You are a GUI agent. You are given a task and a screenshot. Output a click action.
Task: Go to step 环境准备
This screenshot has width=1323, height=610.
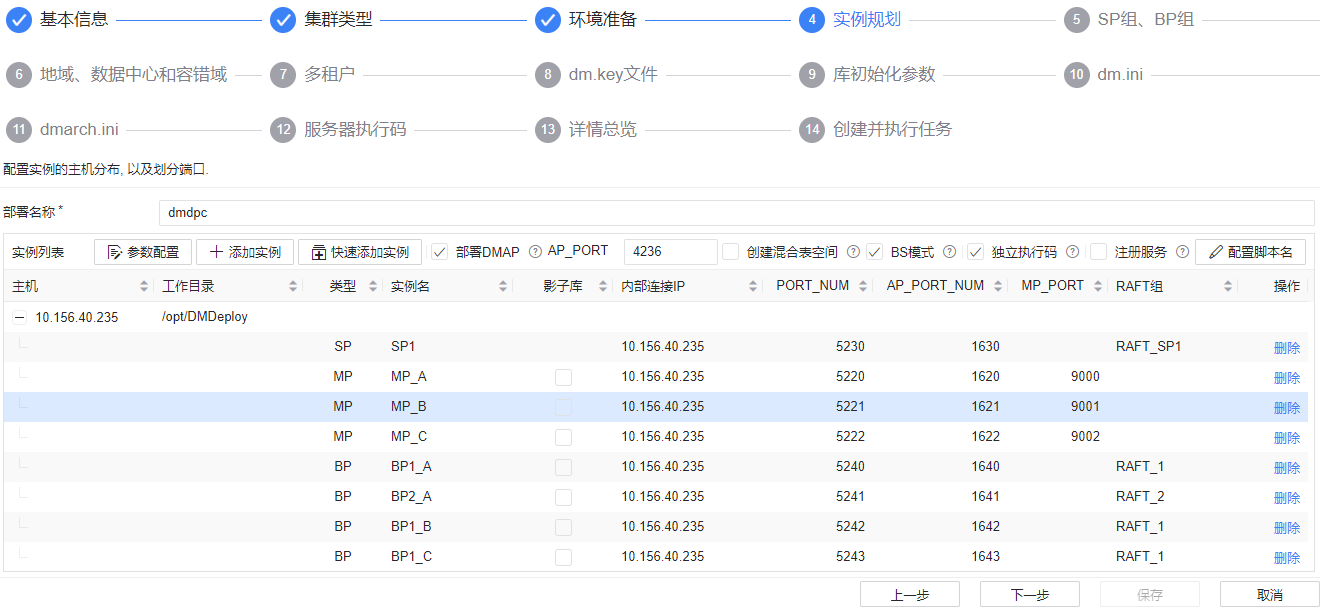[x=587, y=20]
